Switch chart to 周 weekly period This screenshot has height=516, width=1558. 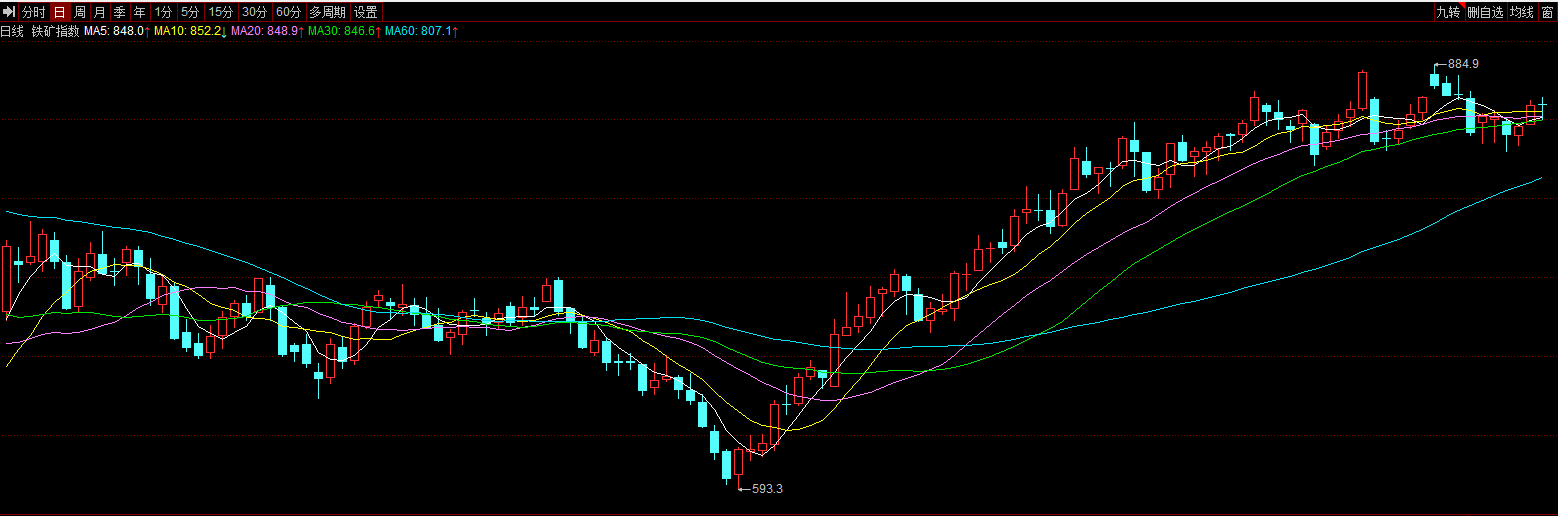(80, 12)
